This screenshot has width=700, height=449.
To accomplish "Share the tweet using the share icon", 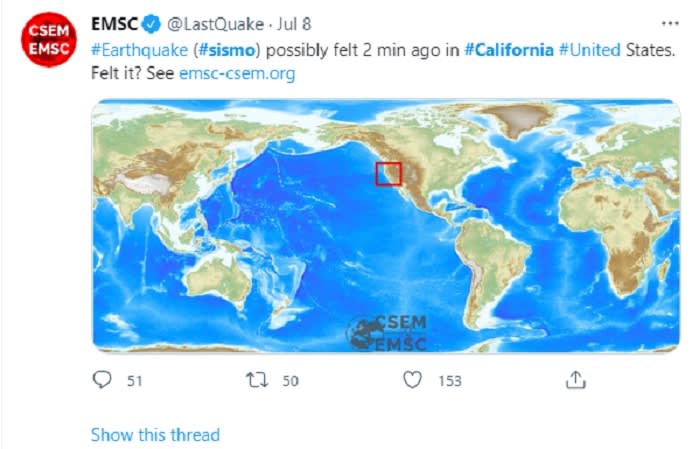I will pos(575,380).
